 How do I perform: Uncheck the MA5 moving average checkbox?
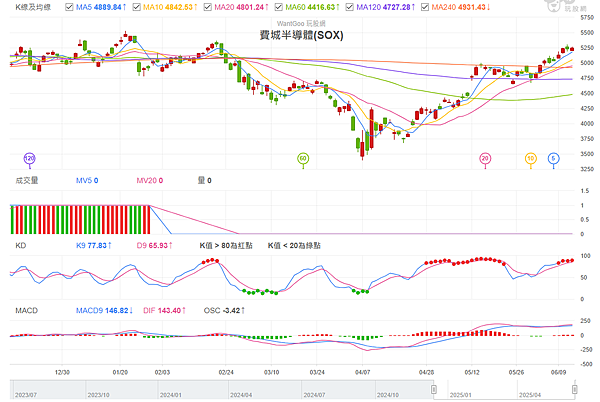[x=69, y=7]
